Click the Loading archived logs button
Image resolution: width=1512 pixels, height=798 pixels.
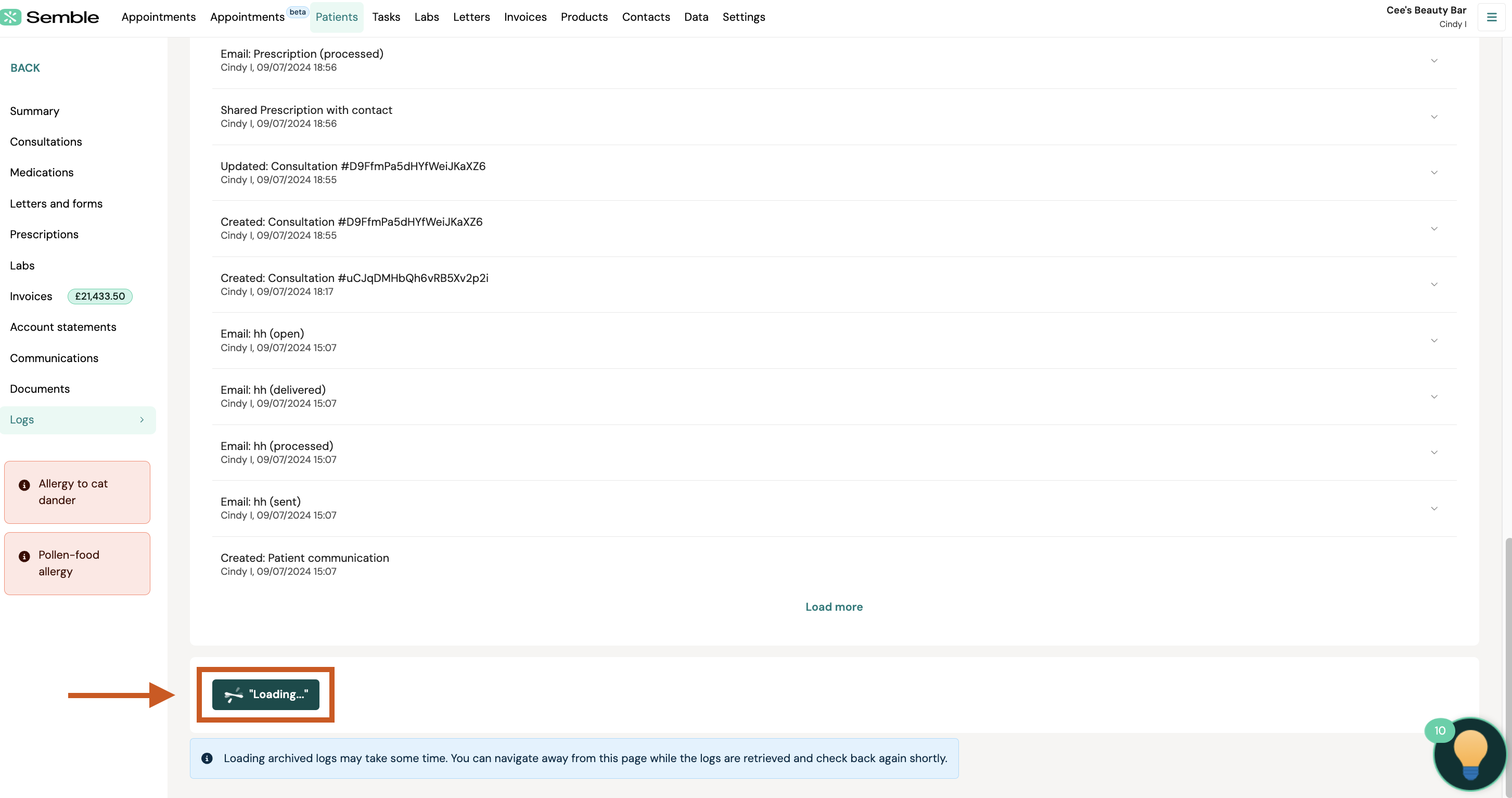pos(265,694)
